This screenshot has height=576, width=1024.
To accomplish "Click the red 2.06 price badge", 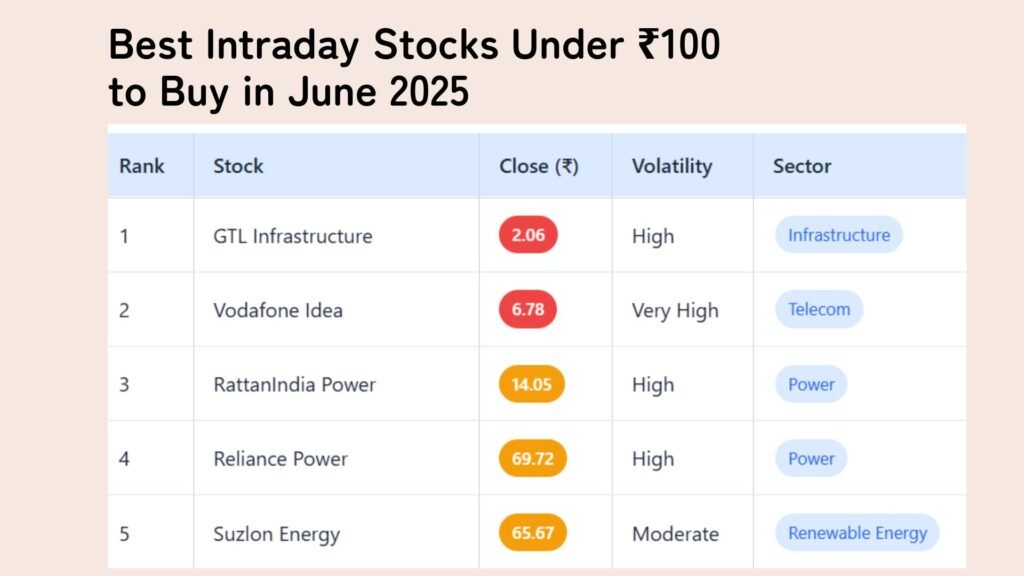I will coord(528,235).
